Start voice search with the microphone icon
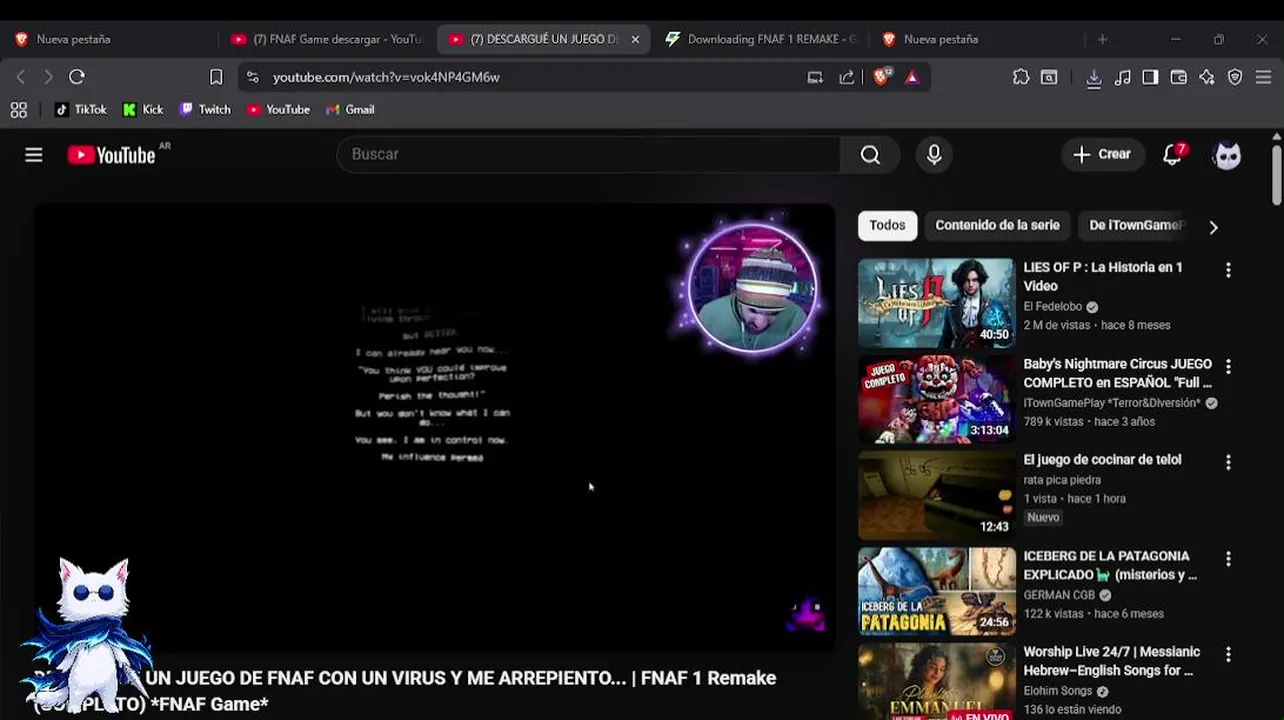Screen dimensions: 1284x720 pyautogui.click(x=934, y=154)
